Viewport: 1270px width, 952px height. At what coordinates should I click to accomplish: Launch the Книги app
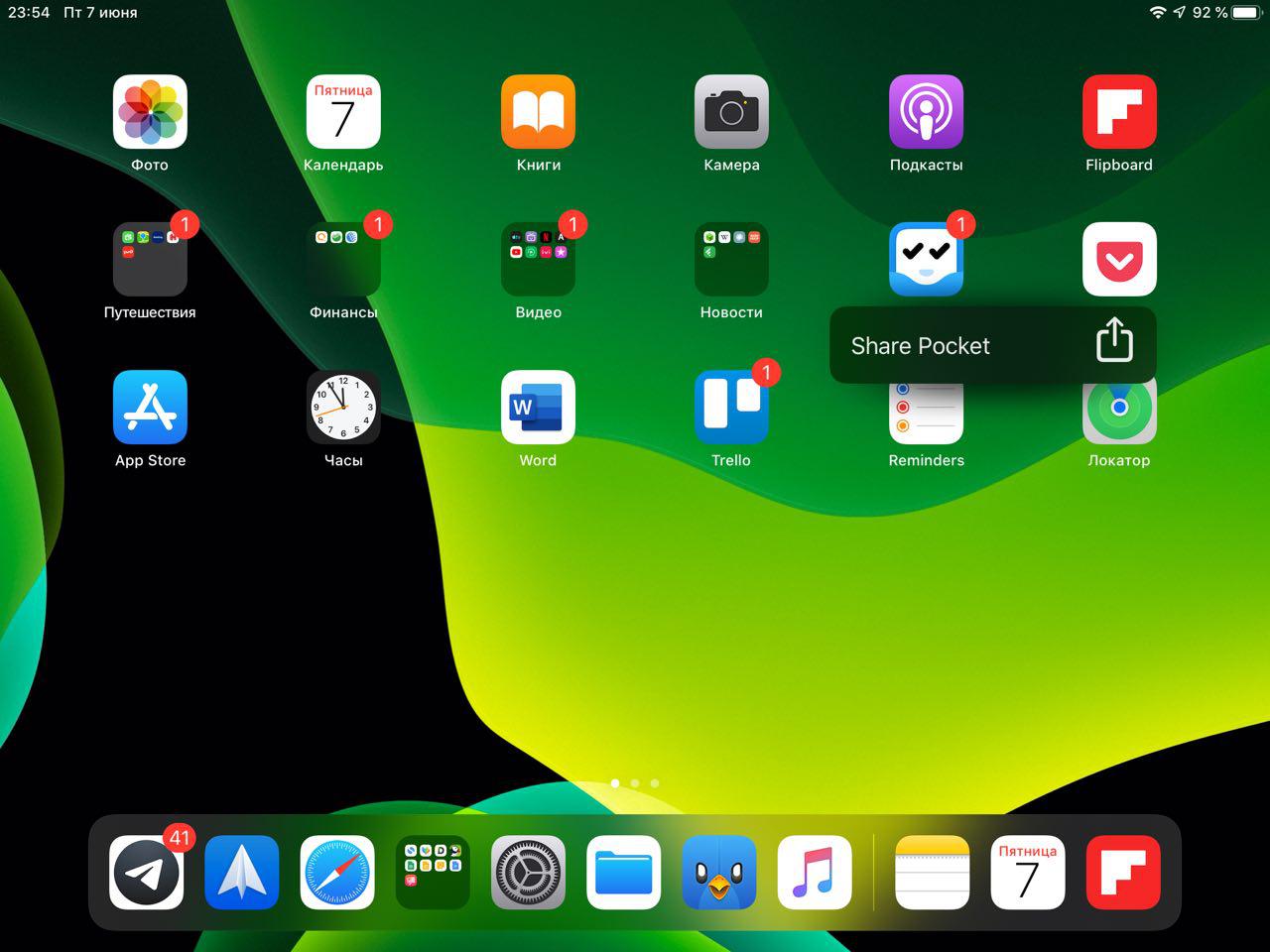click(x=538, y=111)
